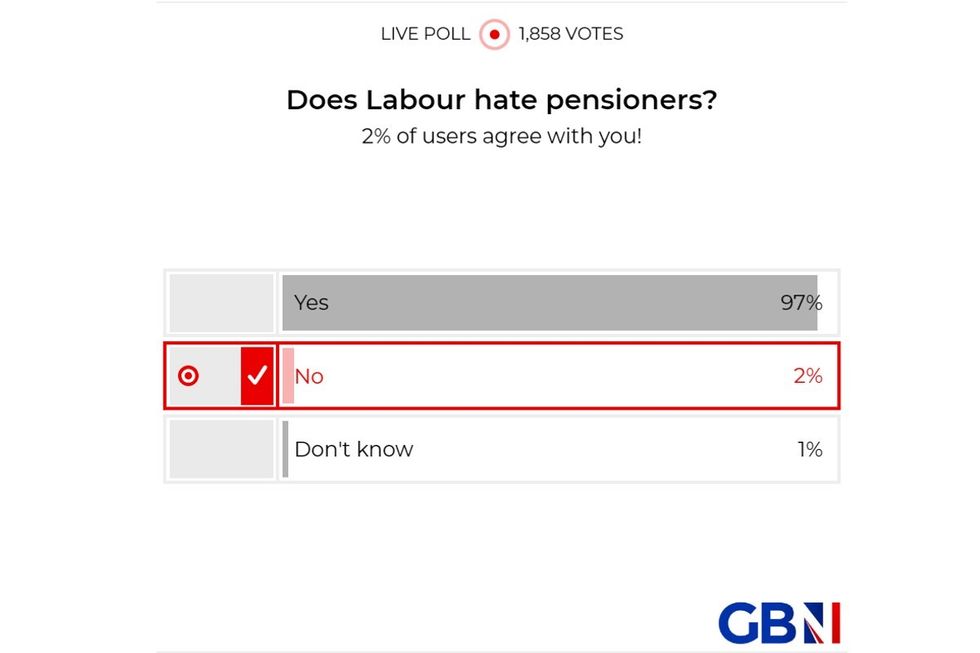
Task: Click the red target icon beside No
Action: pos(189,376)
